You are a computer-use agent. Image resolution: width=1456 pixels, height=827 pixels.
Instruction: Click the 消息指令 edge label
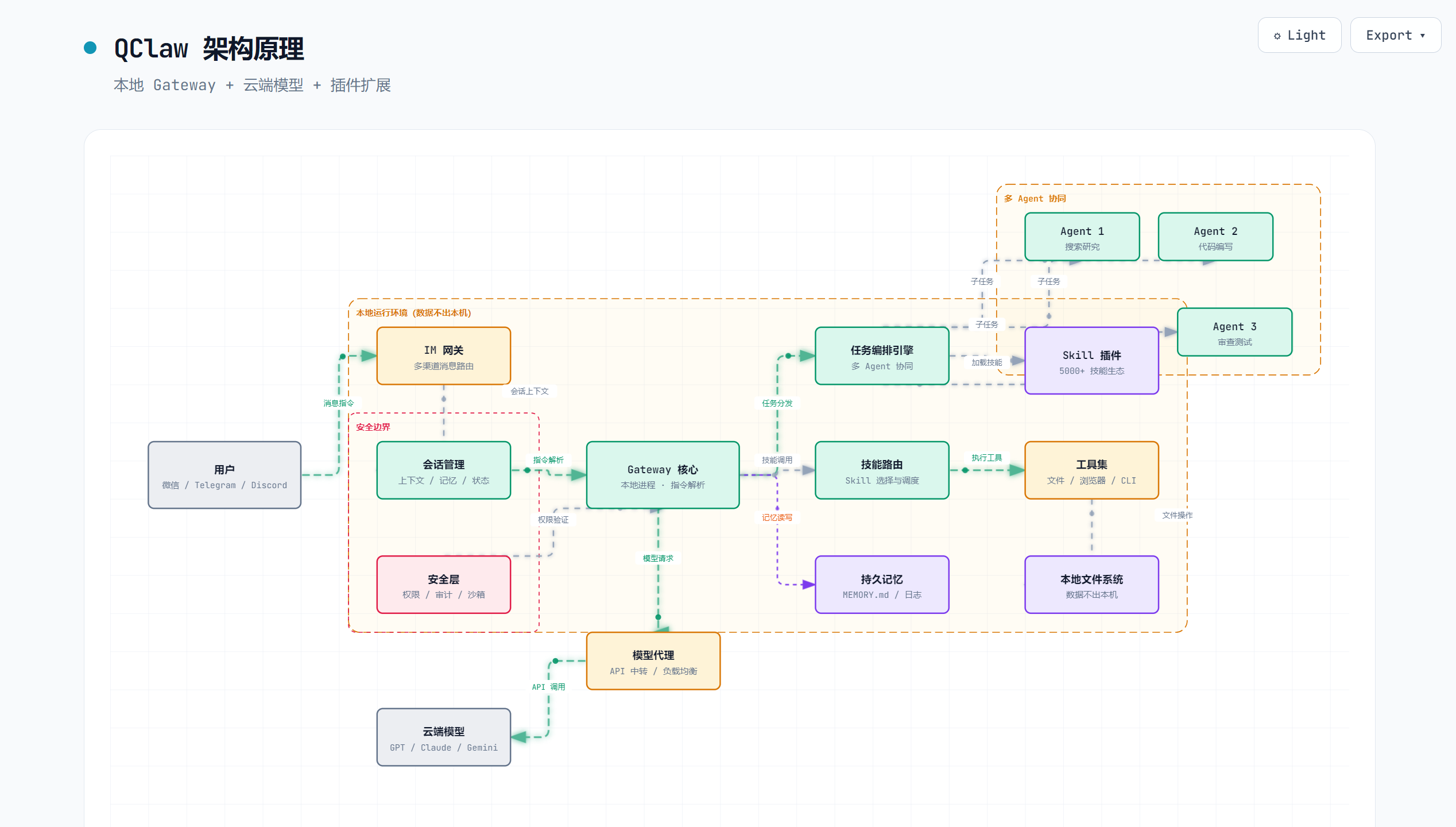point(339,403)
